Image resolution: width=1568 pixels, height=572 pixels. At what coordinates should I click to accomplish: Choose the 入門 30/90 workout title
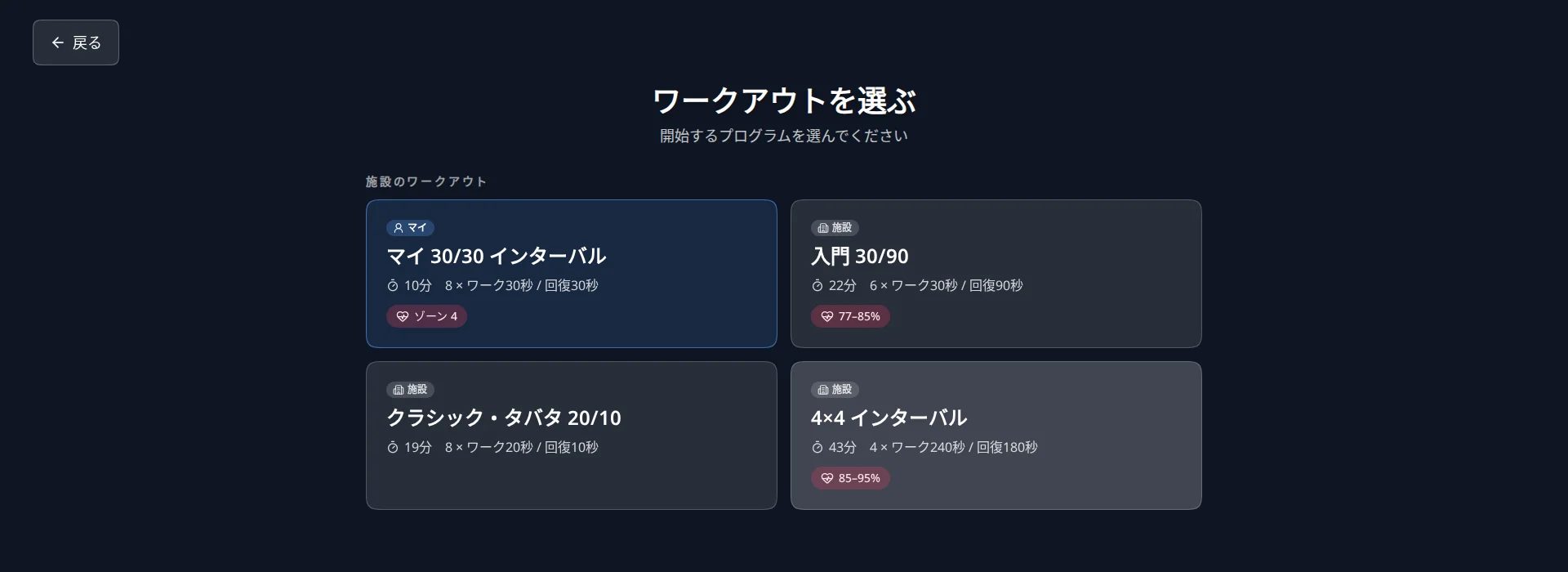(x=860, y=256)
